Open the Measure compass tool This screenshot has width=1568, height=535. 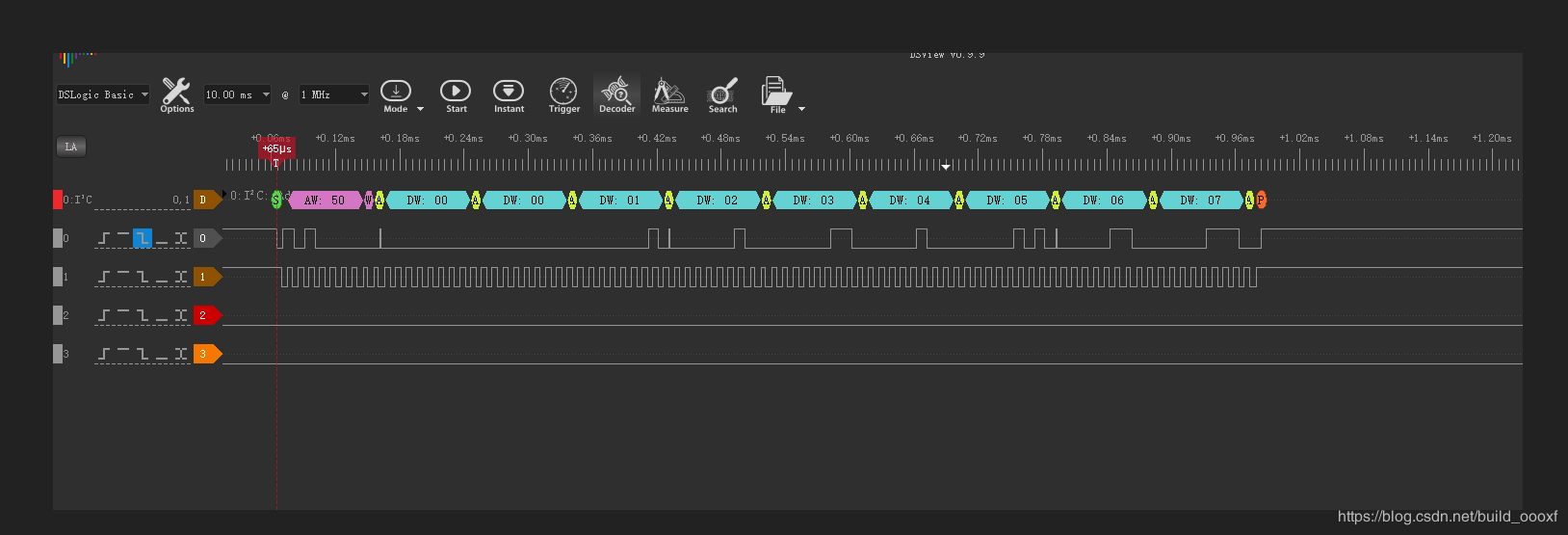pos(669,95)
